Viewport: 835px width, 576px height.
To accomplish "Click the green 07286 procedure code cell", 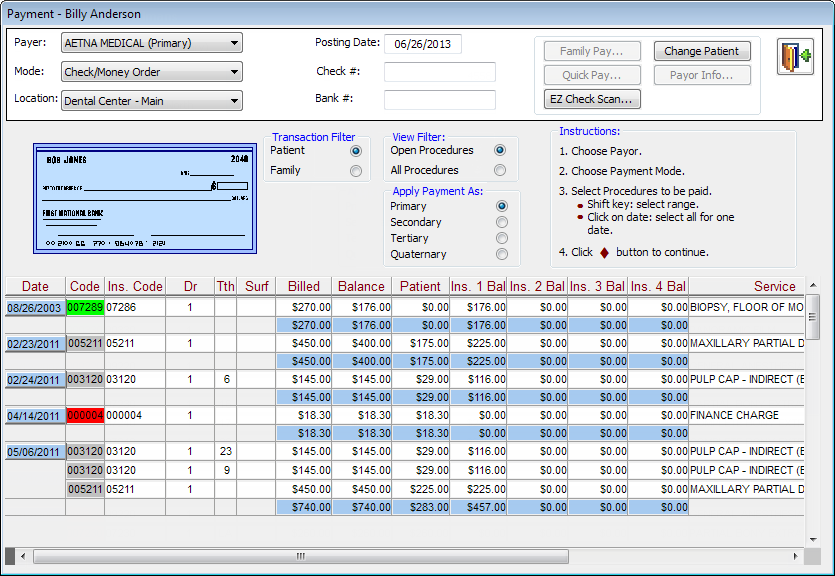I will (x=85, y=308).
